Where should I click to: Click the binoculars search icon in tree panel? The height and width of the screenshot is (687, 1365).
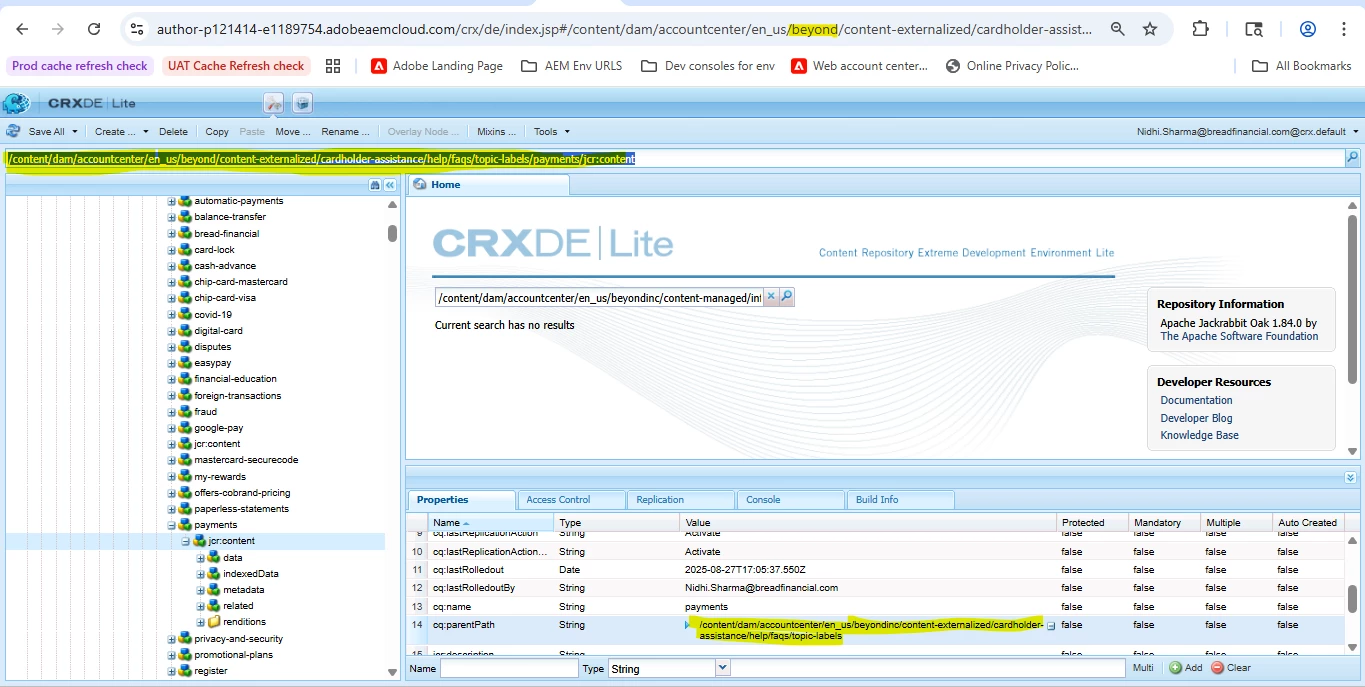tap(375, 185)
